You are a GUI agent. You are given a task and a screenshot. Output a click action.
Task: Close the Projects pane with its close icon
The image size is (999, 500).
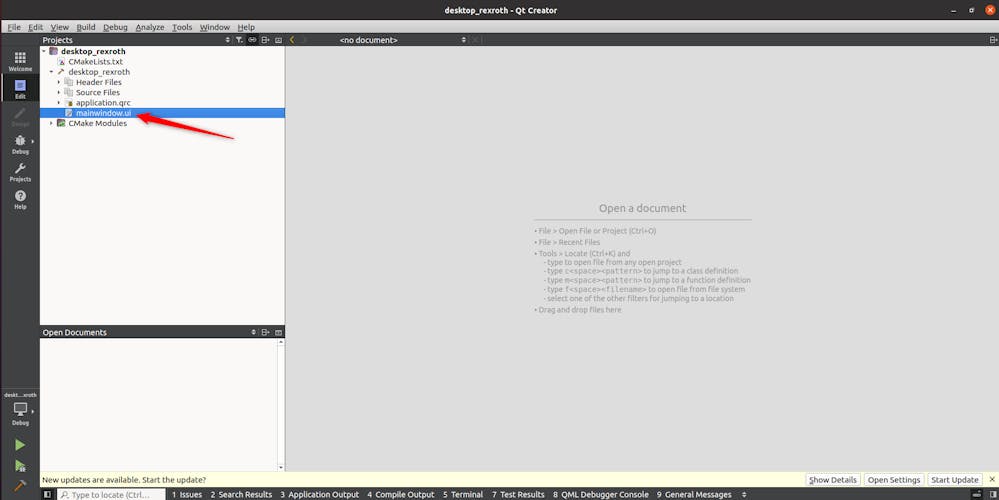(278, 39)
